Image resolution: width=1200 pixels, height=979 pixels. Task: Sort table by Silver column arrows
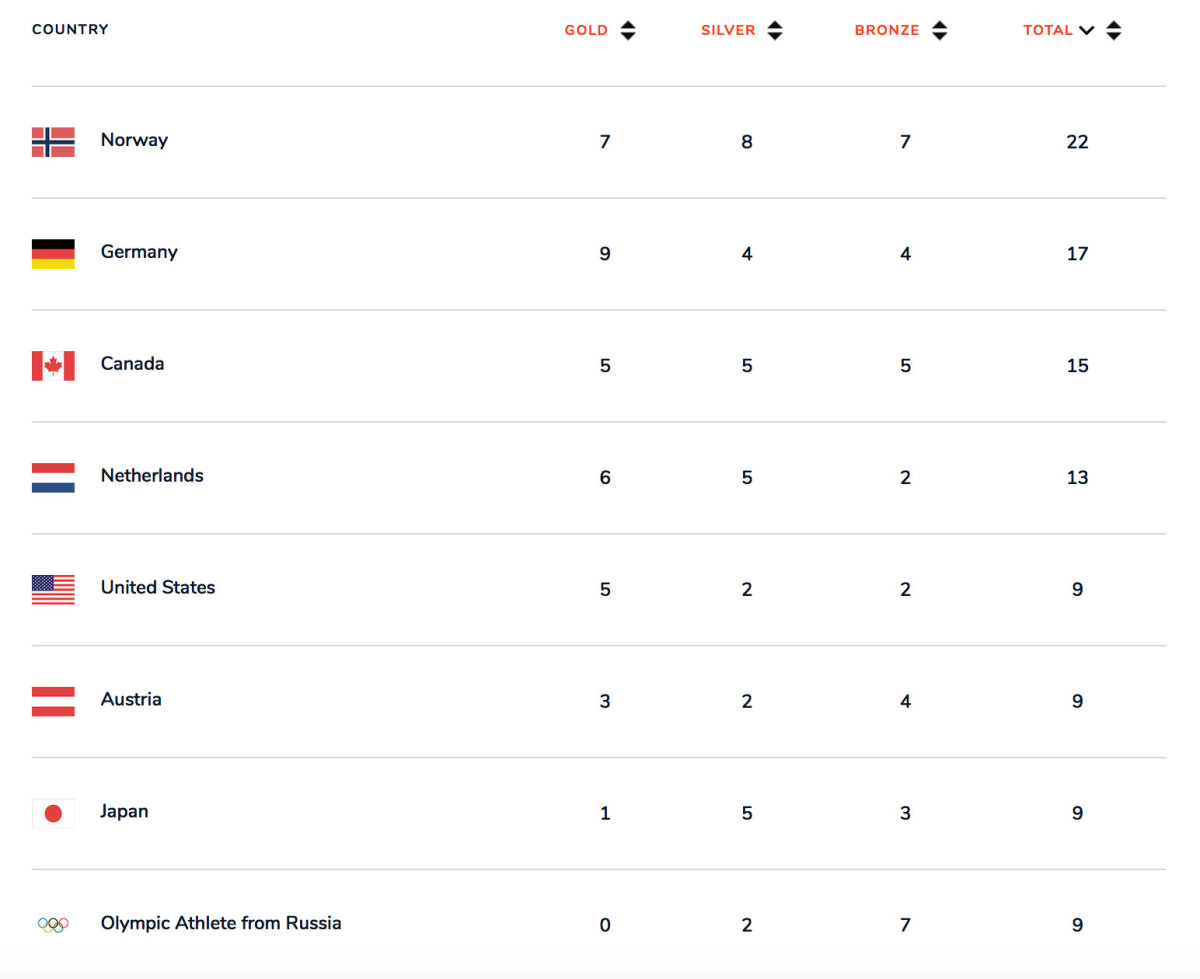[x=775, y=31]
